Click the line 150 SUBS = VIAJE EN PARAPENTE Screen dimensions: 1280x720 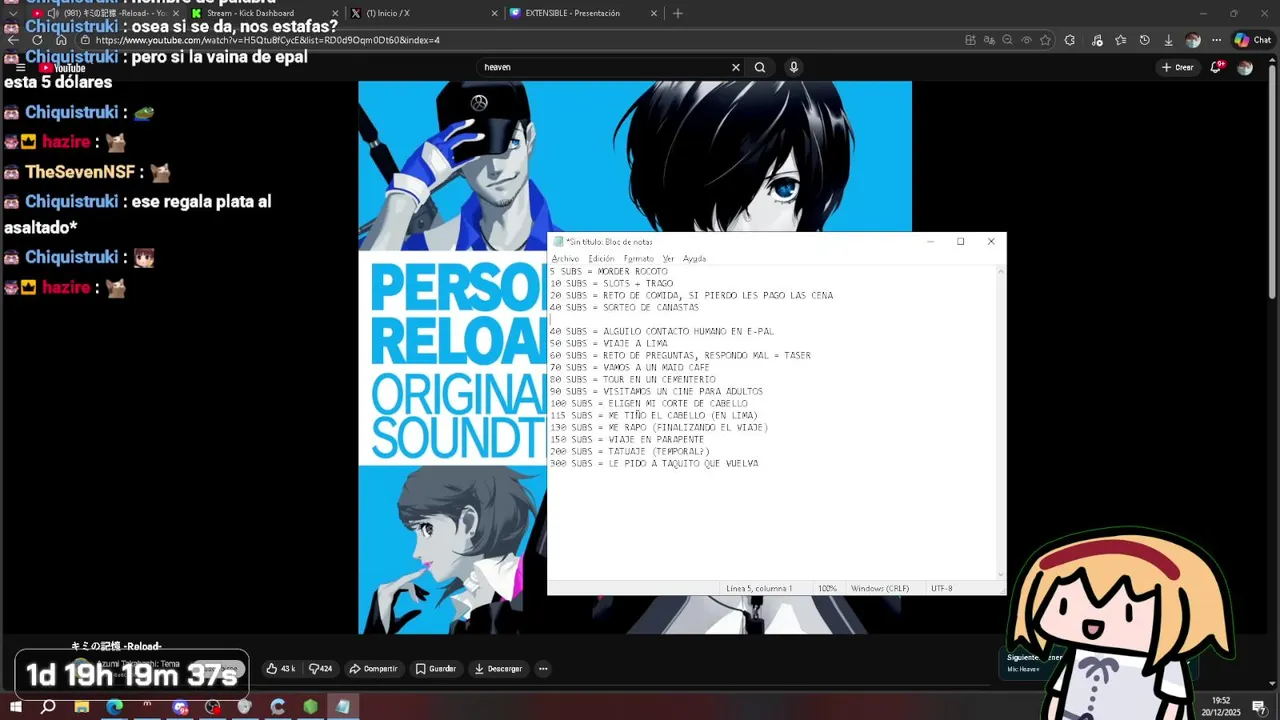coord(627,439)
